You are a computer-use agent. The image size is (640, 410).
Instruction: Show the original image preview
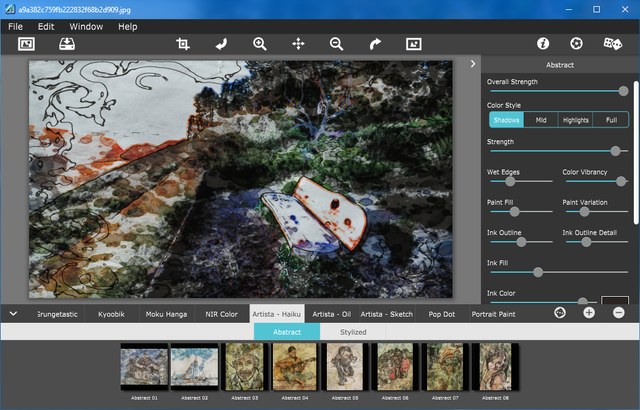click(x=413, y=44)
